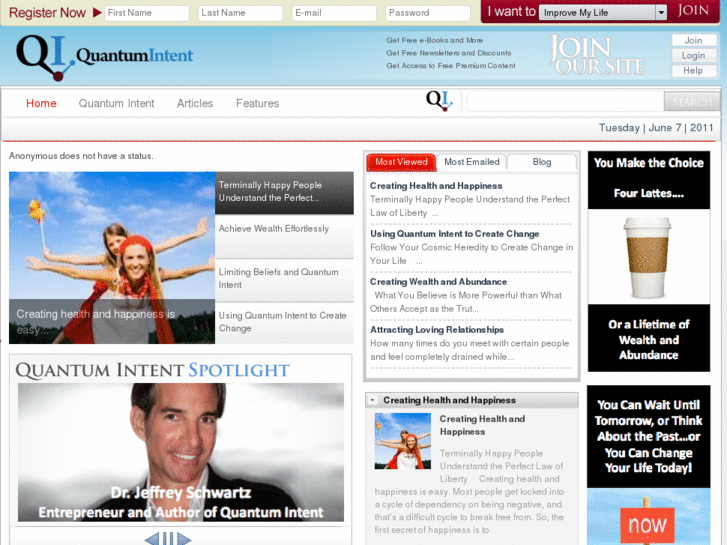Image resolution: width=727 pixels, height=545 pixels.
Task: Switch to the Most Emailed tab
Action: (x=472, y=162)
